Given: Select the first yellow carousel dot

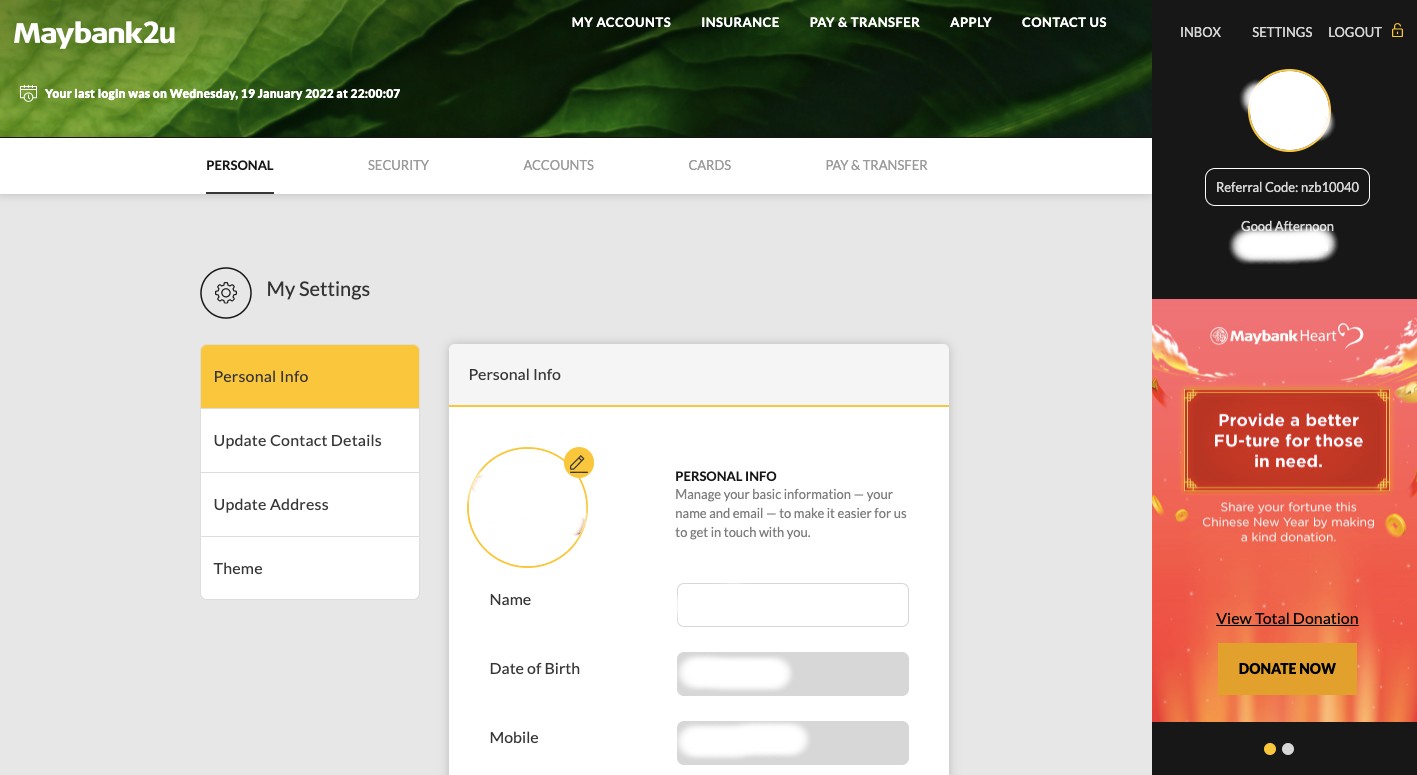Looking at the screenshot, I should [1270, 749].
